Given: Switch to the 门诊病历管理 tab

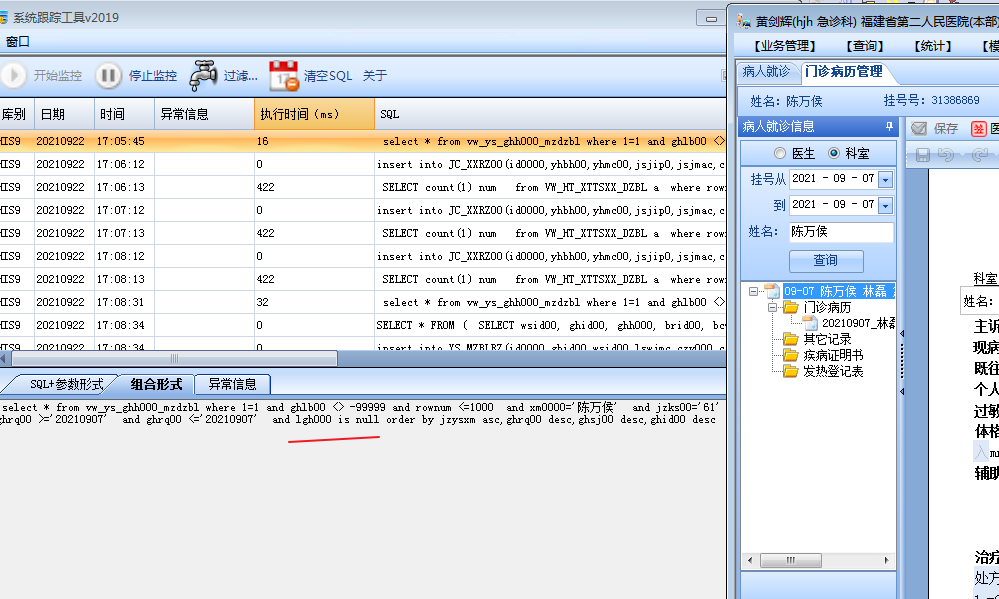Looking at the screenshot, I should point(844,71).
